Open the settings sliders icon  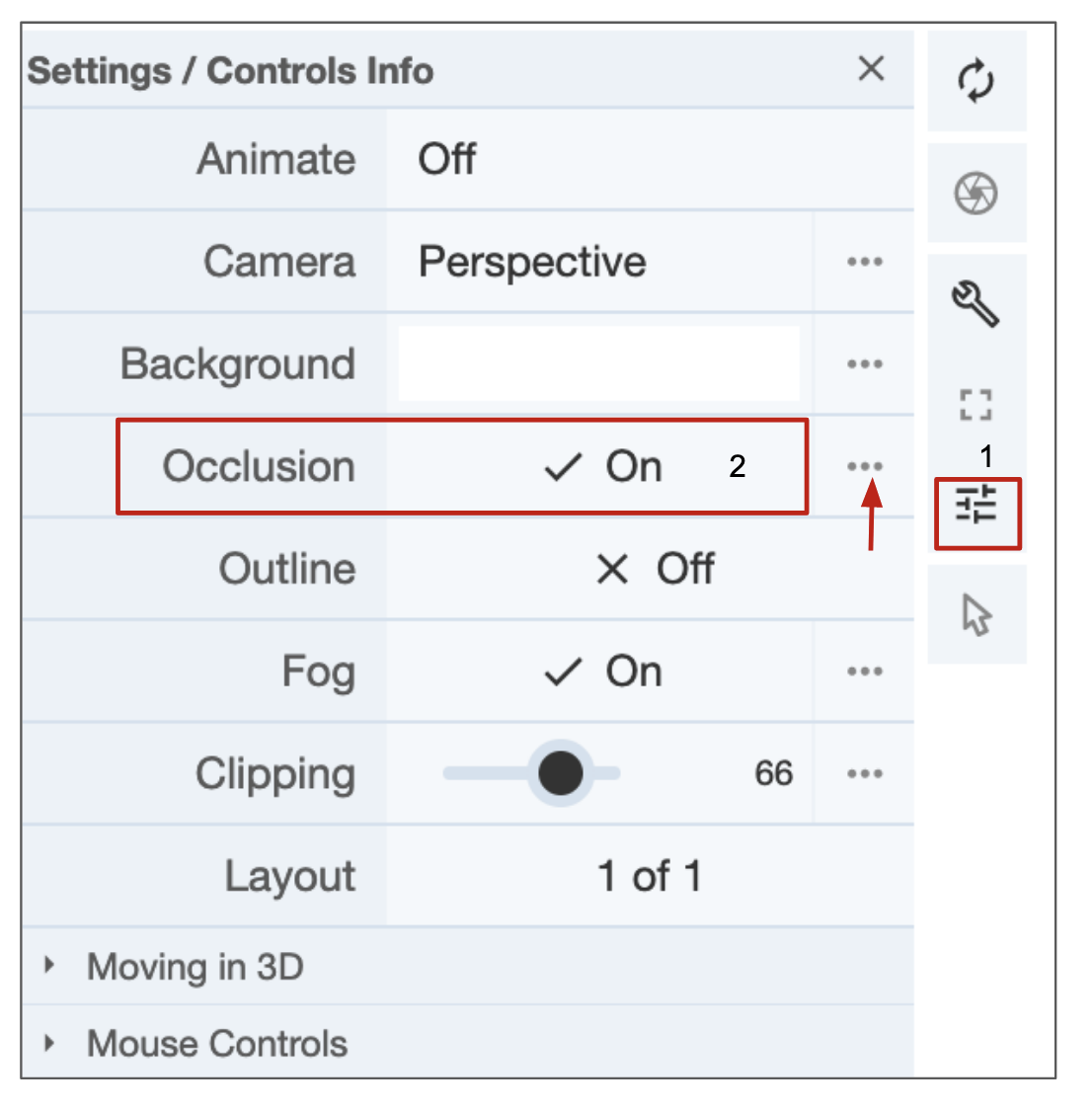(x=976, y=507)
